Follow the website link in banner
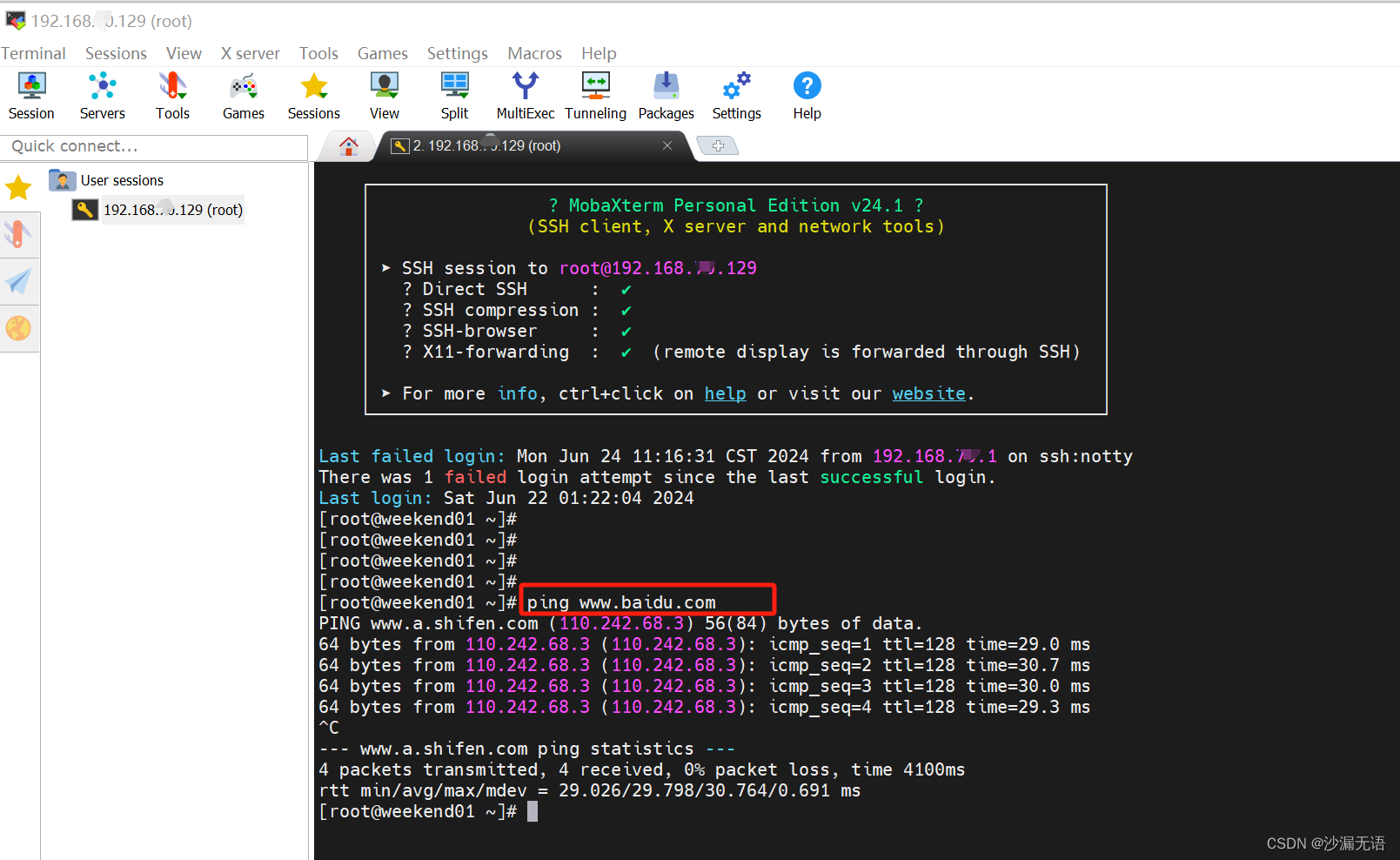 pyautogui.click(x=928, y=393)
